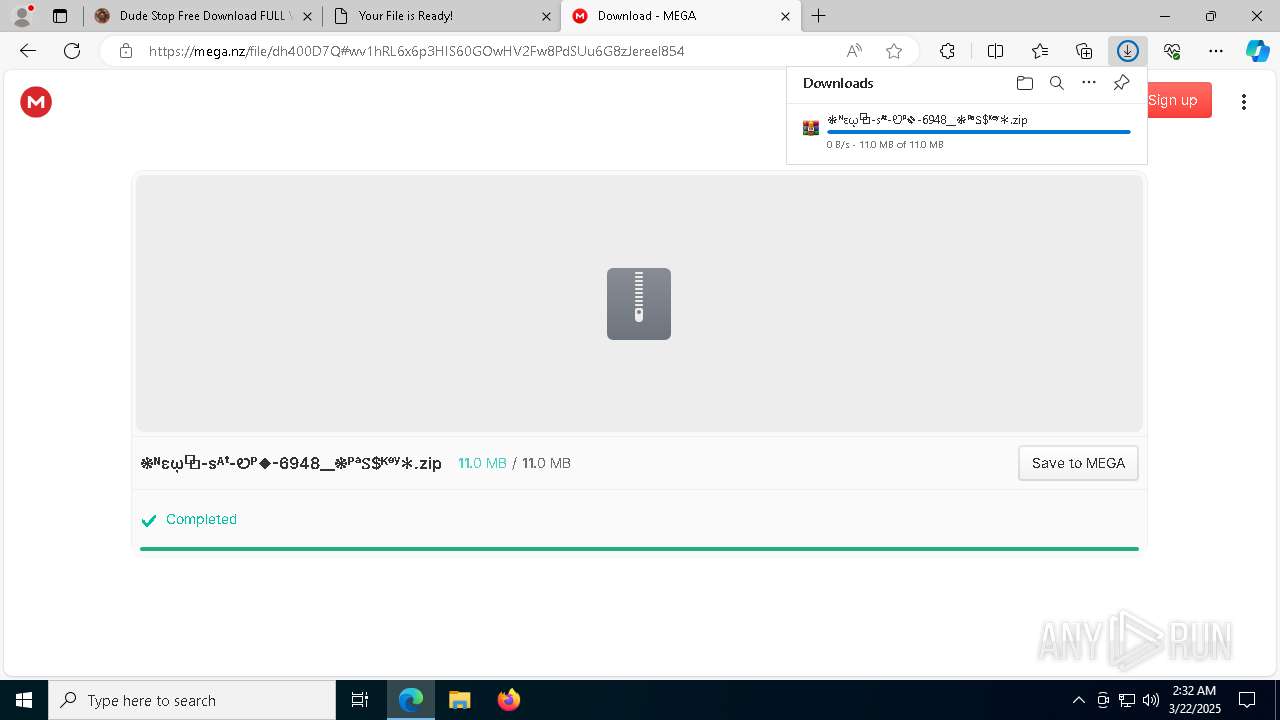Open the Favorites list icon
Screen dimensions: 1280x720
1040,51
